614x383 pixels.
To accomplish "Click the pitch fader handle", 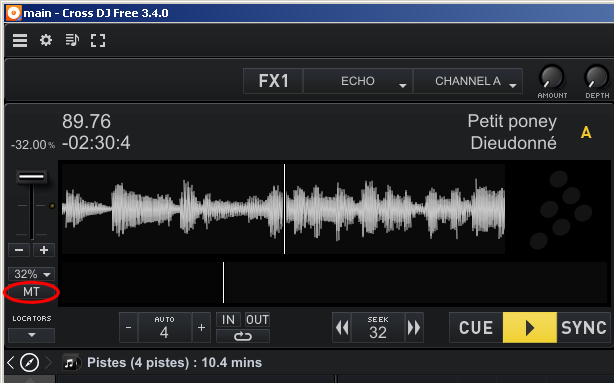I will [x=31, y=176].
